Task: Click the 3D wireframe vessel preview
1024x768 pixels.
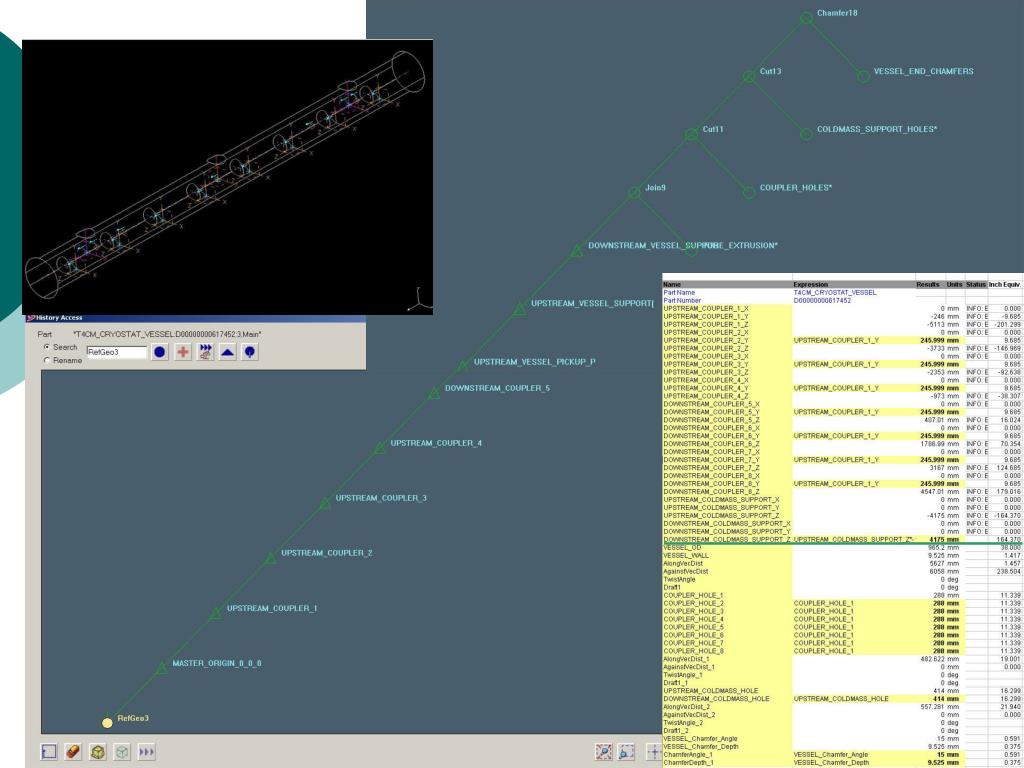Action: pyautogui.click(x=227, y=177)
